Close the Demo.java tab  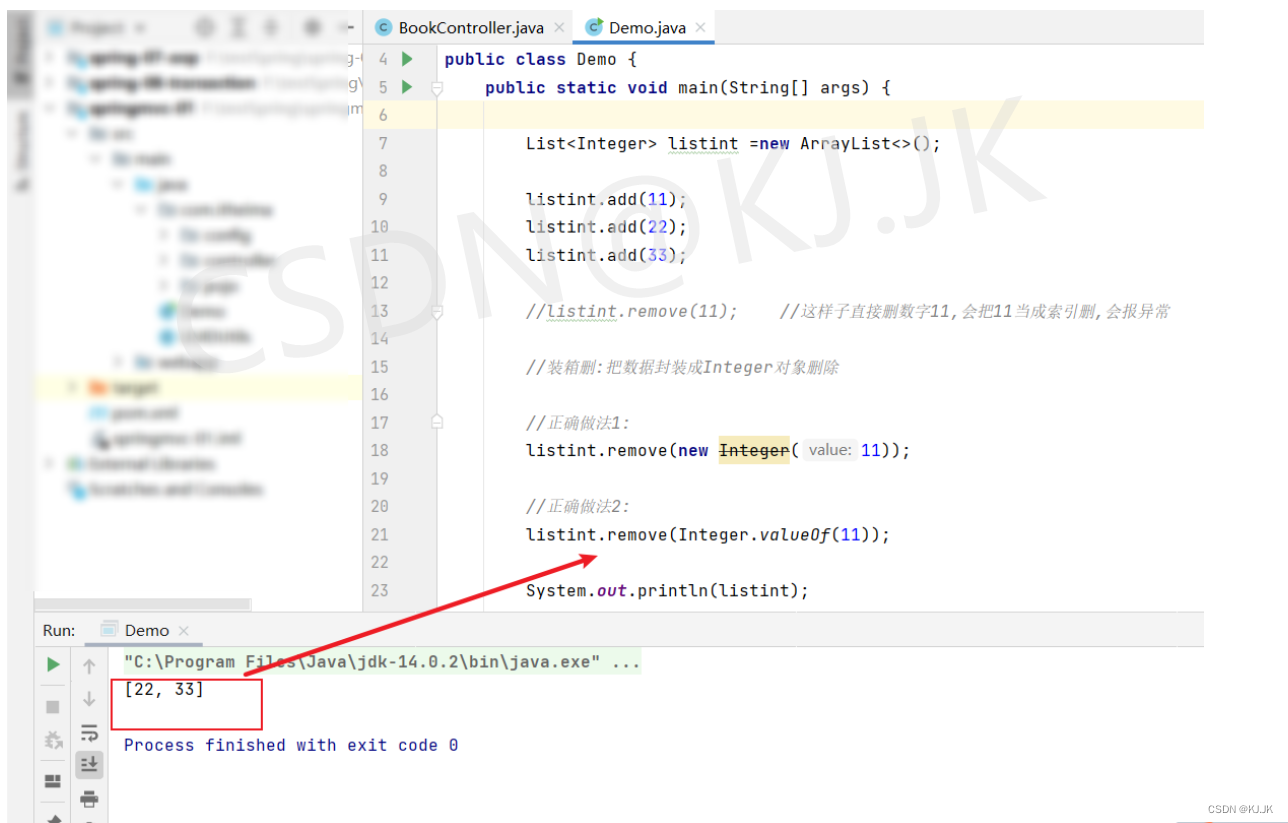pos(700,28)
